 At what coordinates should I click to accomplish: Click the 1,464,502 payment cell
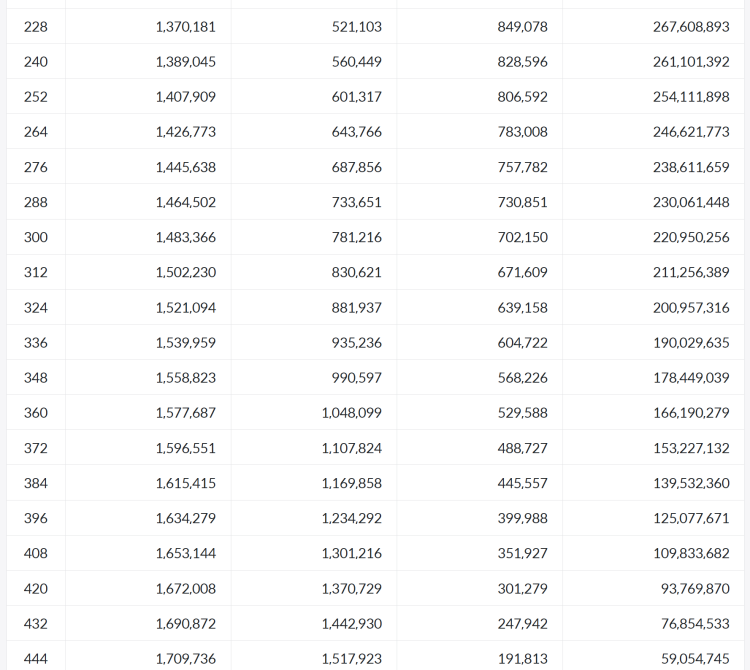(186, 202)
